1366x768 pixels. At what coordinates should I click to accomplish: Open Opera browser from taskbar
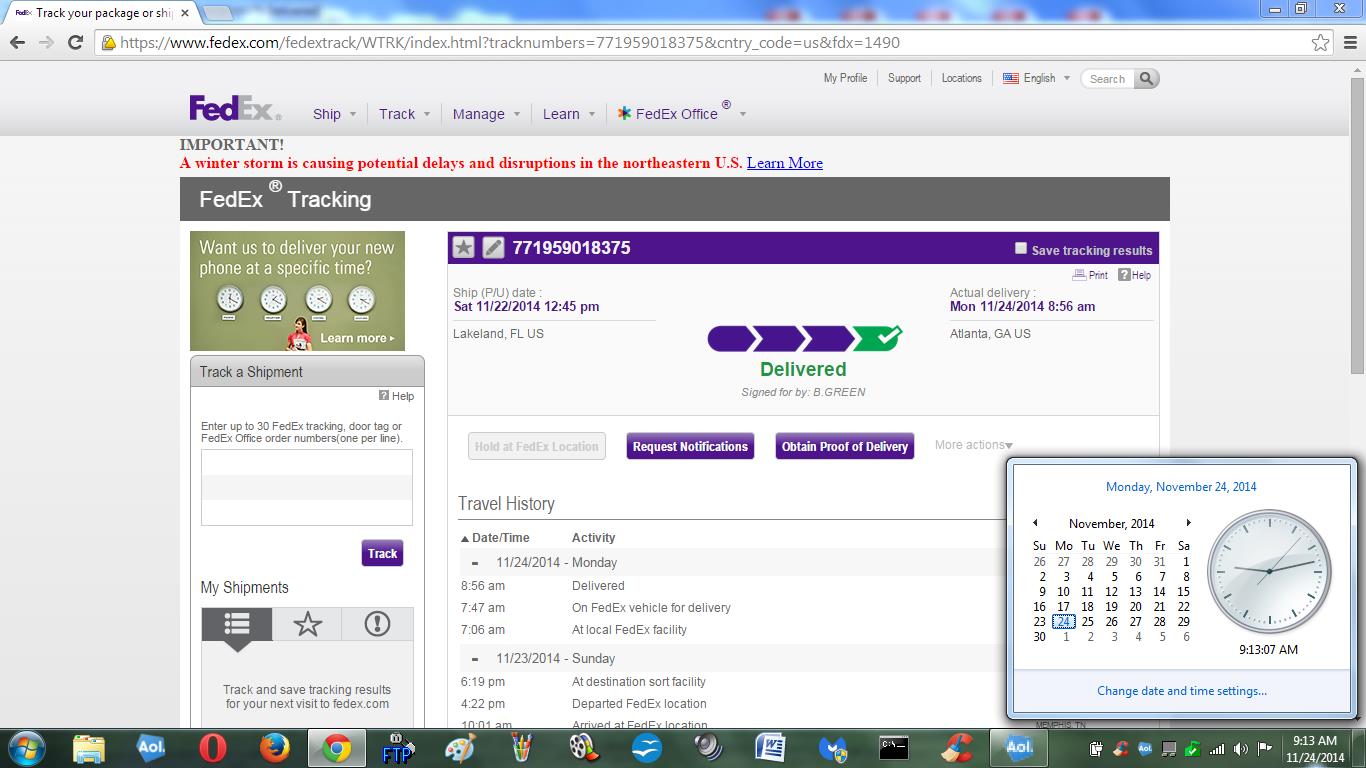pyautogui.click(x=212, y=748)
